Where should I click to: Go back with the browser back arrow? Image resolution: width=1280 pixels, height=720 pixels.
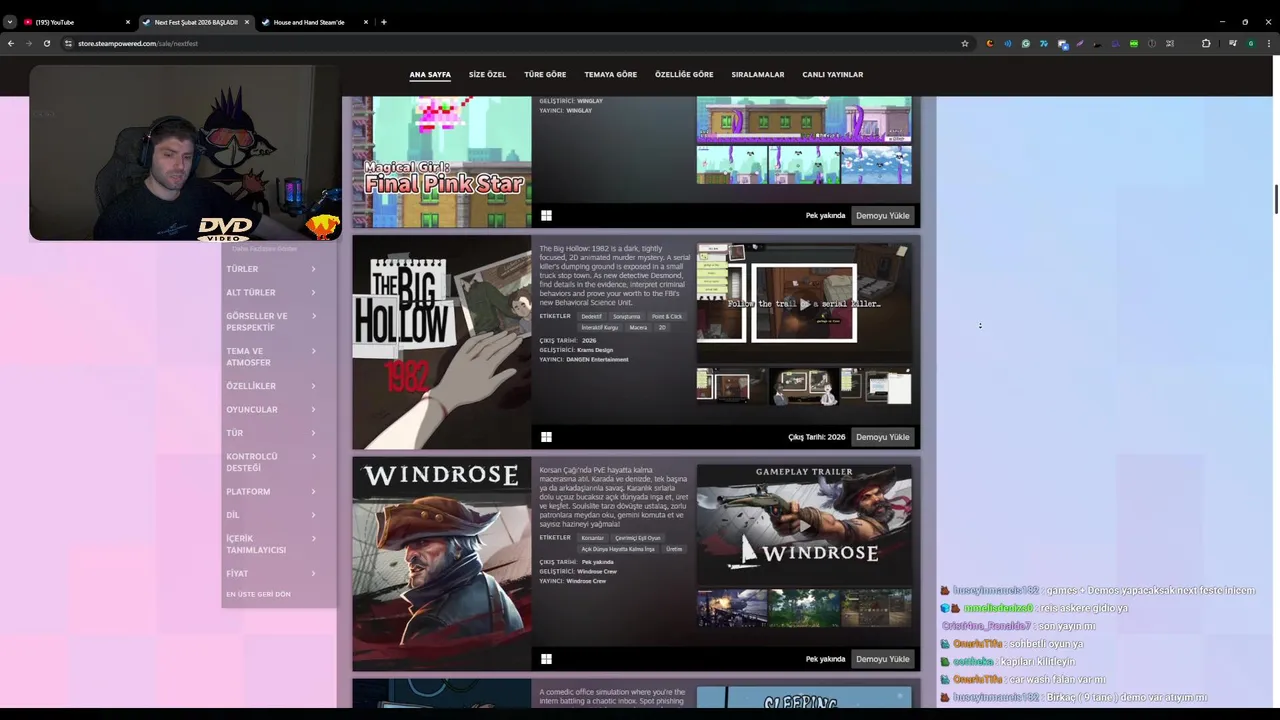click(11, 43)
